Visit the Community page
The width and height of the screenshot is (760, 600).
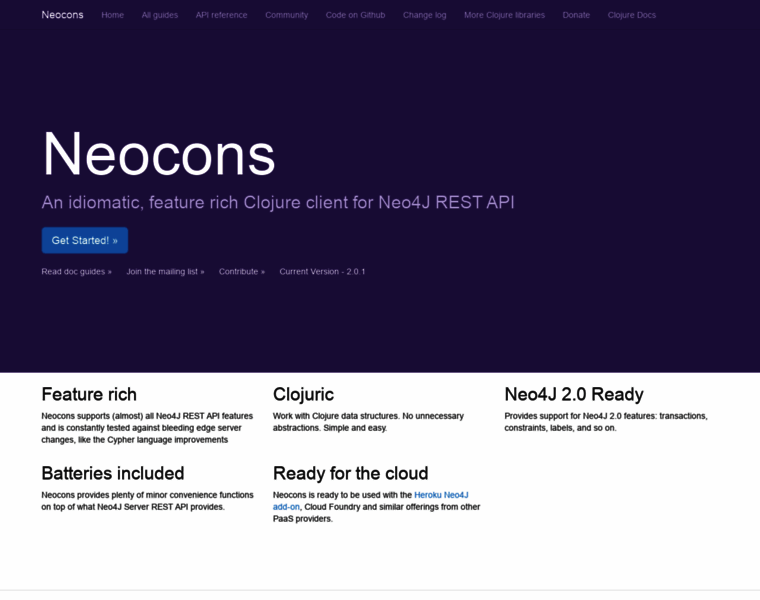pos(286,15)
